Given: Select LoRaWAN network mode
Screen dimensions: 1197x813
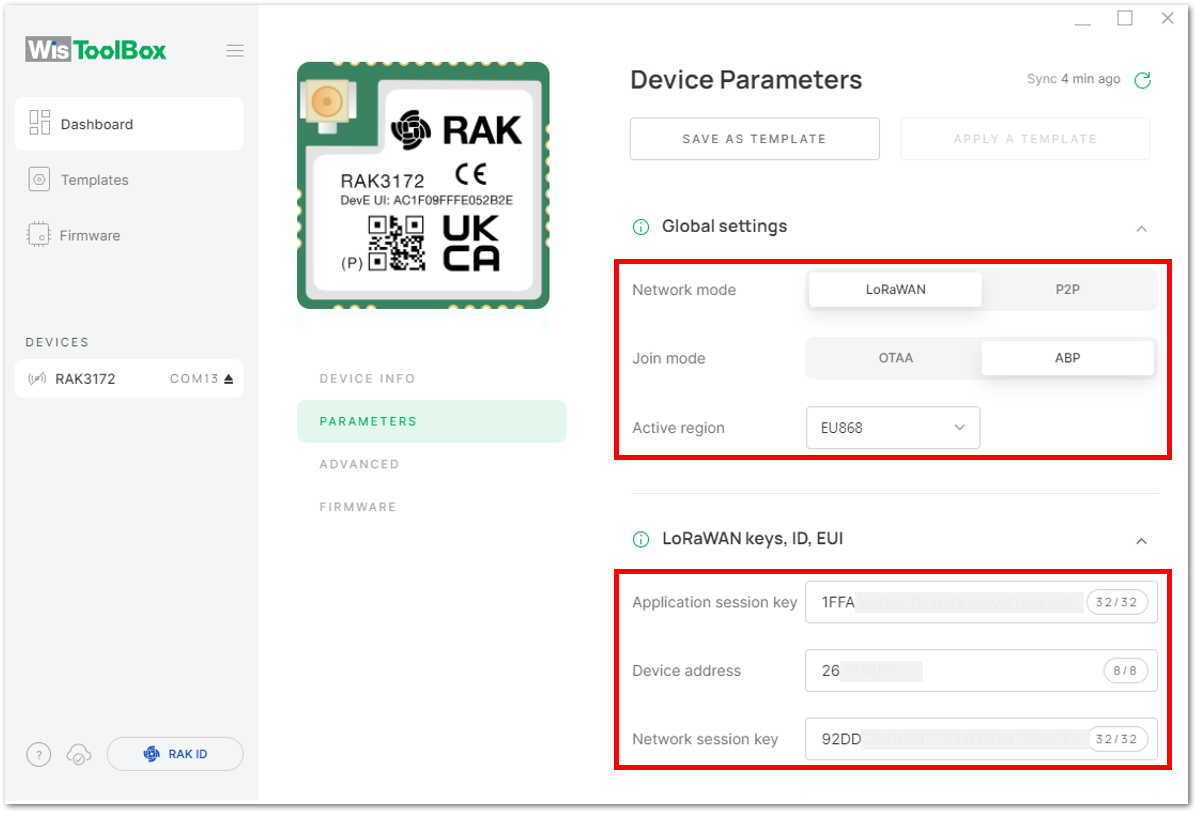Looking at the screenshot, I should coord(895,290).
